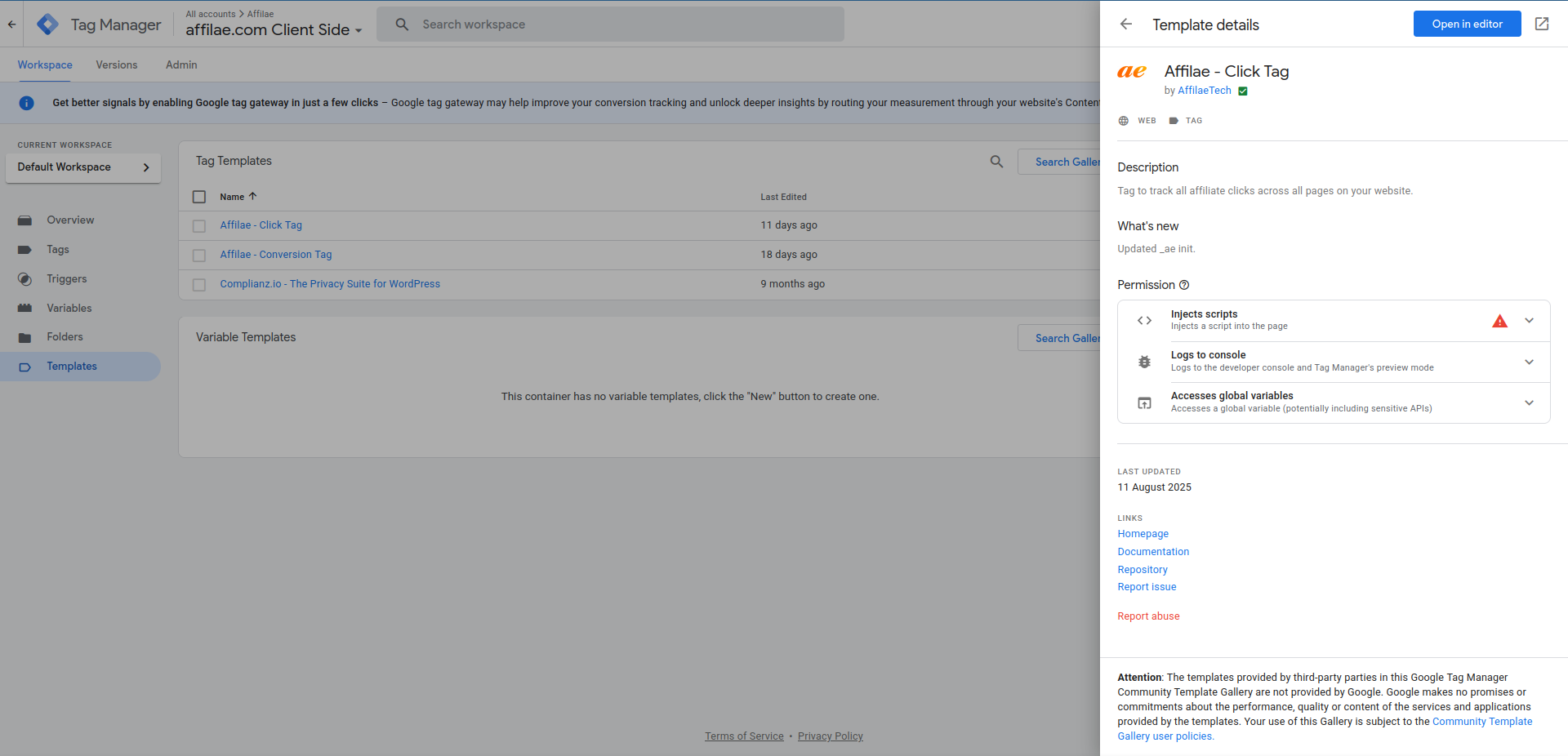
Task: Click the Templates sidebar icon
Action: 24,367
